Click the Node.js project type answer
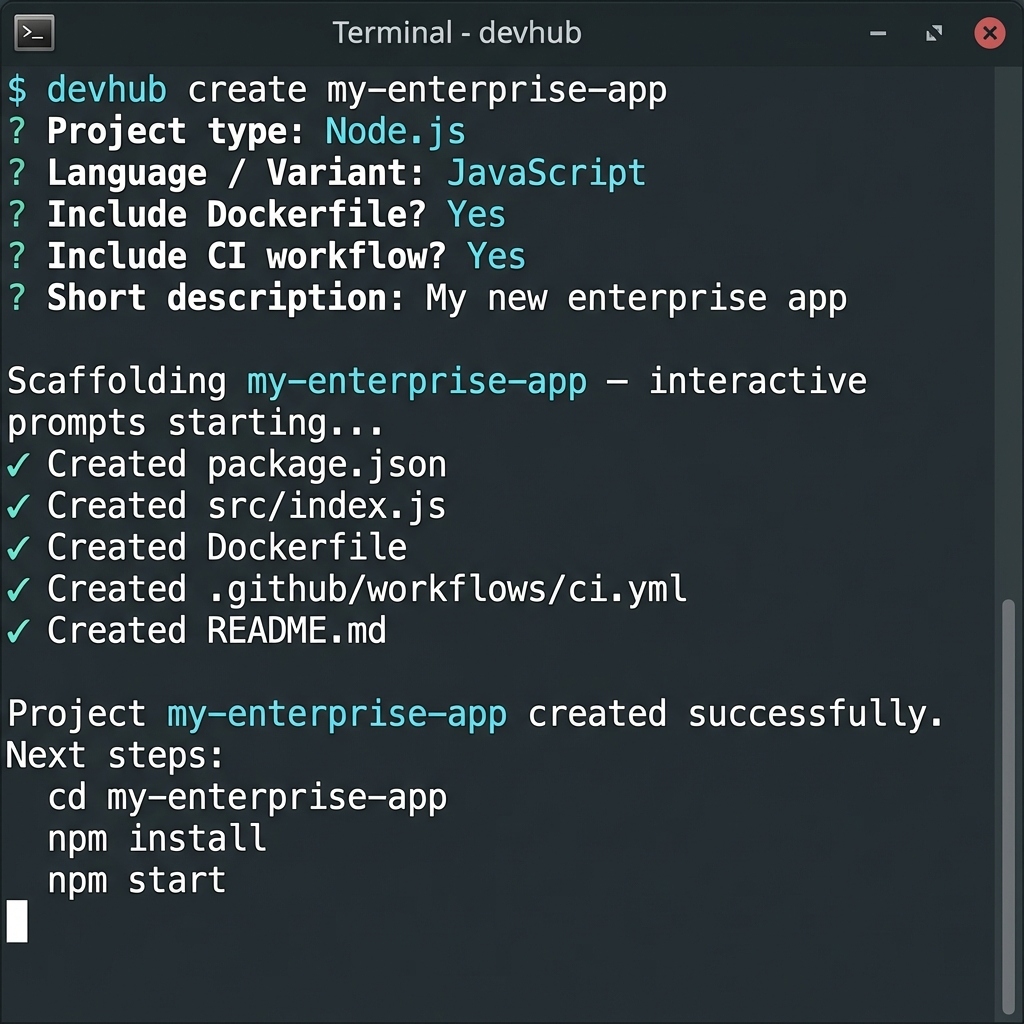The width and height of the screenshot is (1024, 1024). click(x=393, y=130)
